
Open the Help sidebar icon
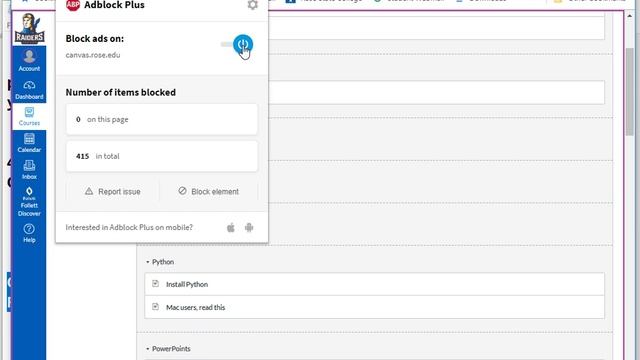point(29,233)
